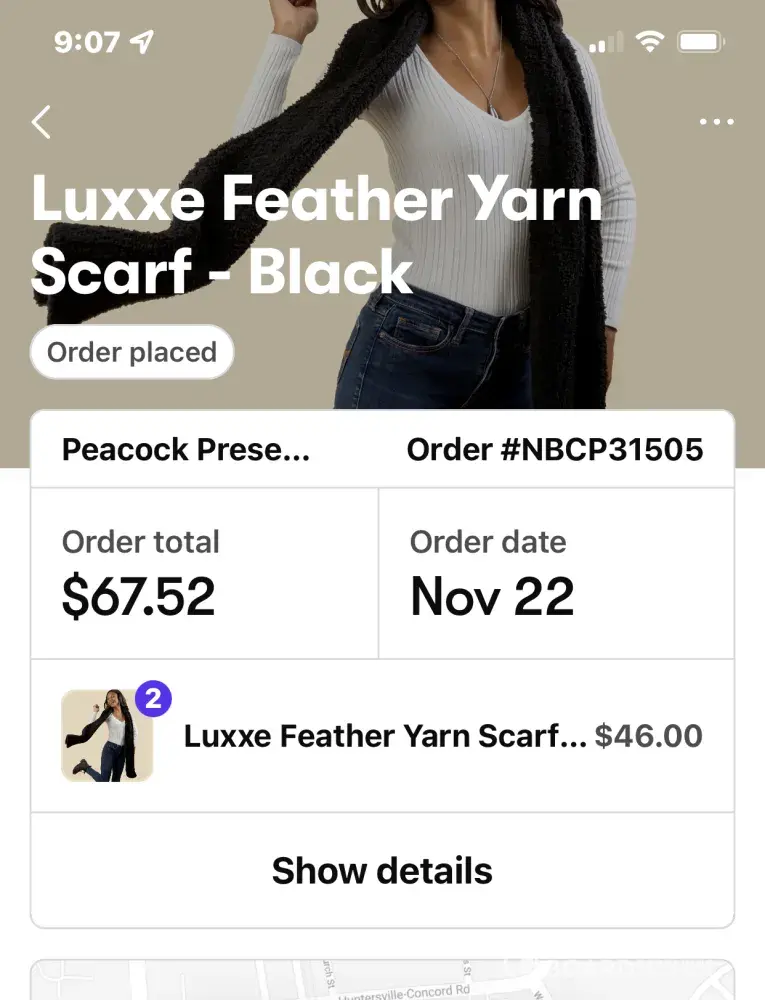
Task: Open the Peacock Prese... store name
Action: (x=186, y=450)
